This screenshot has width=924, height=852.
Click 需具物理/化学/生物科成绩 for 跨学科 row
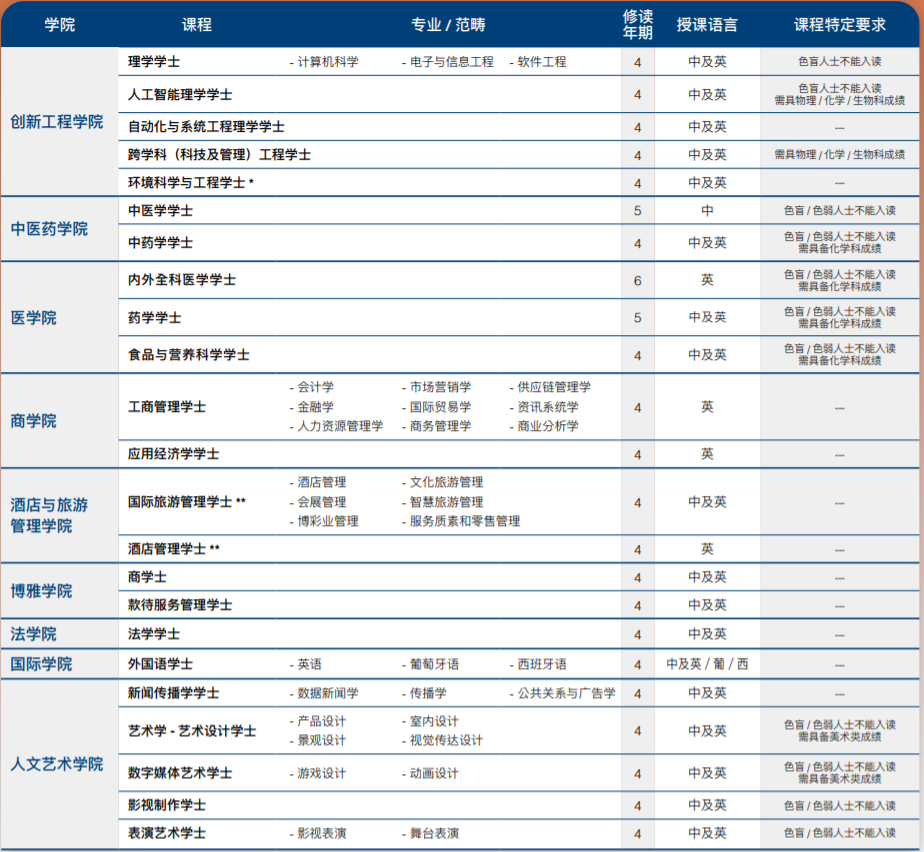coord(840,155)
